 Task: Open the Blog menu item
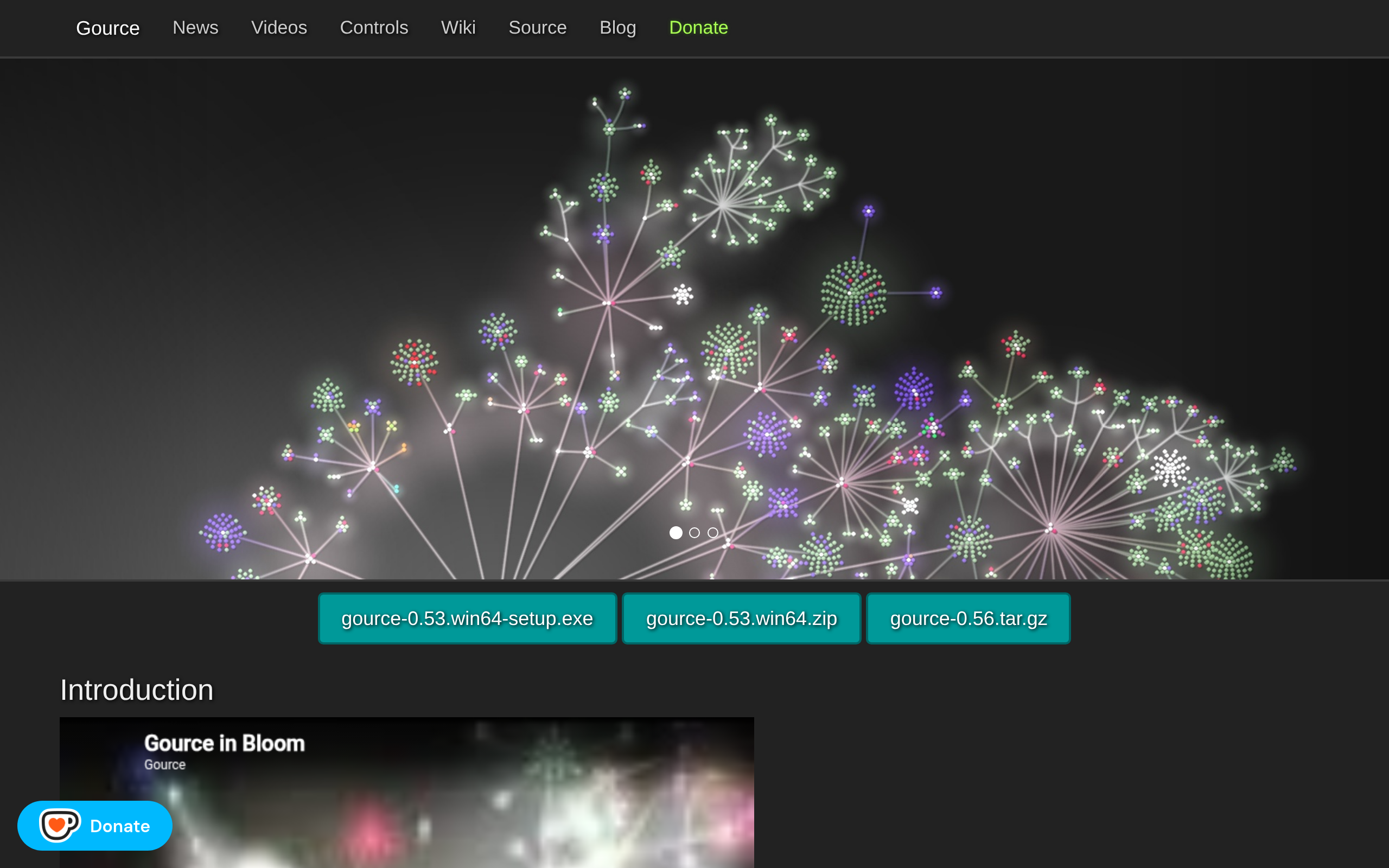click(618, 28)
